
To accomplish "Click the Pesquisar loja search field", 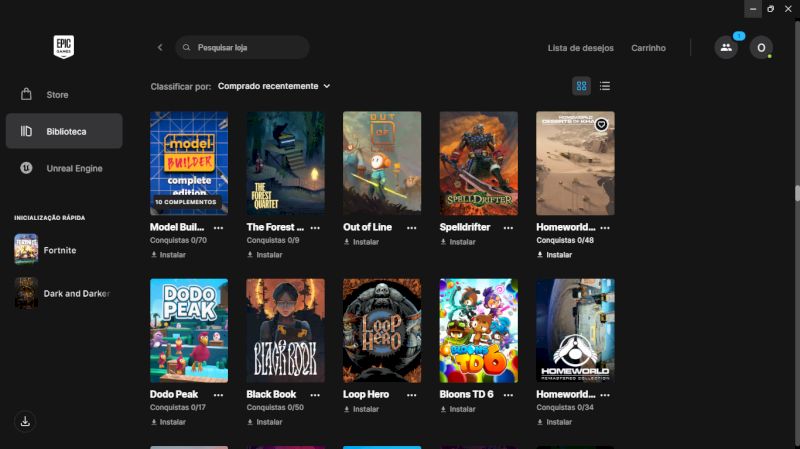I will tap(250, 47).
